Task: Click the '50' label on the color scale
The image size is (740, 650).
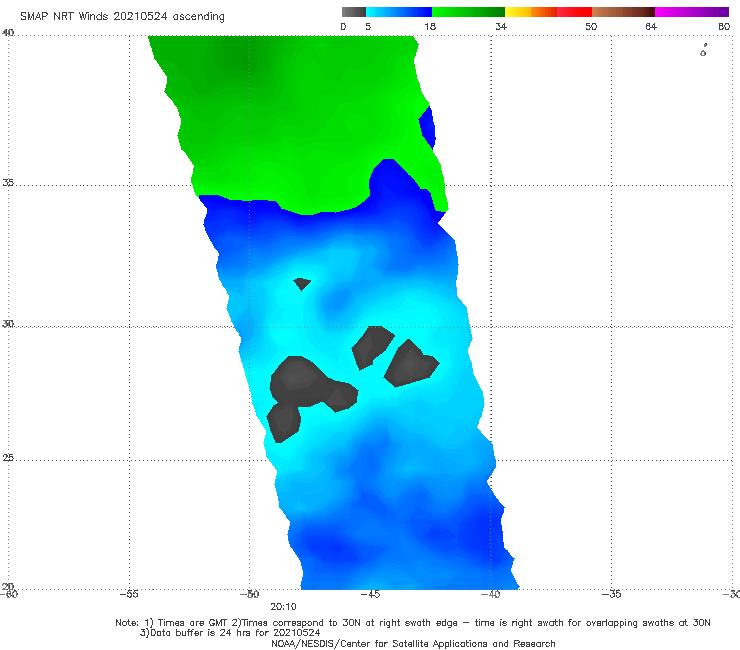Action: pos(591,26)
